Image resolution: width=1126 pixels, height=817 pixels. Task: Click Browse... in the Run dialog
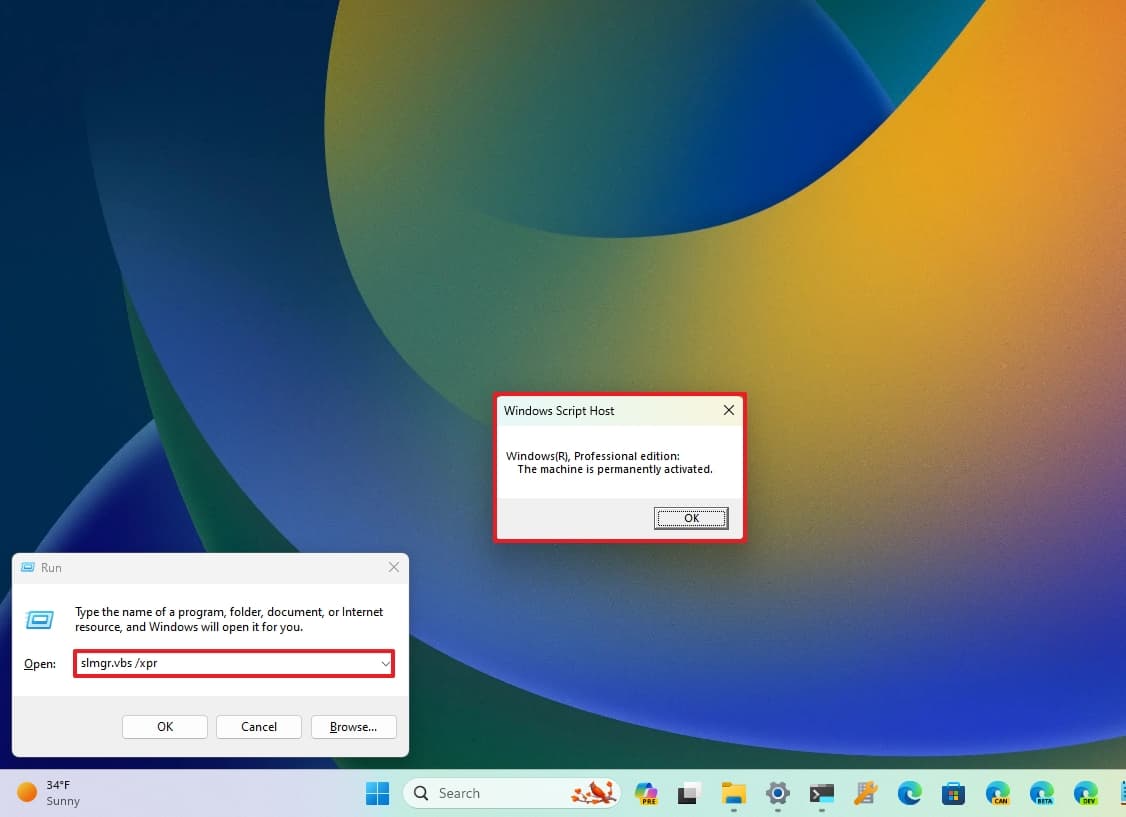click(353, 727)
